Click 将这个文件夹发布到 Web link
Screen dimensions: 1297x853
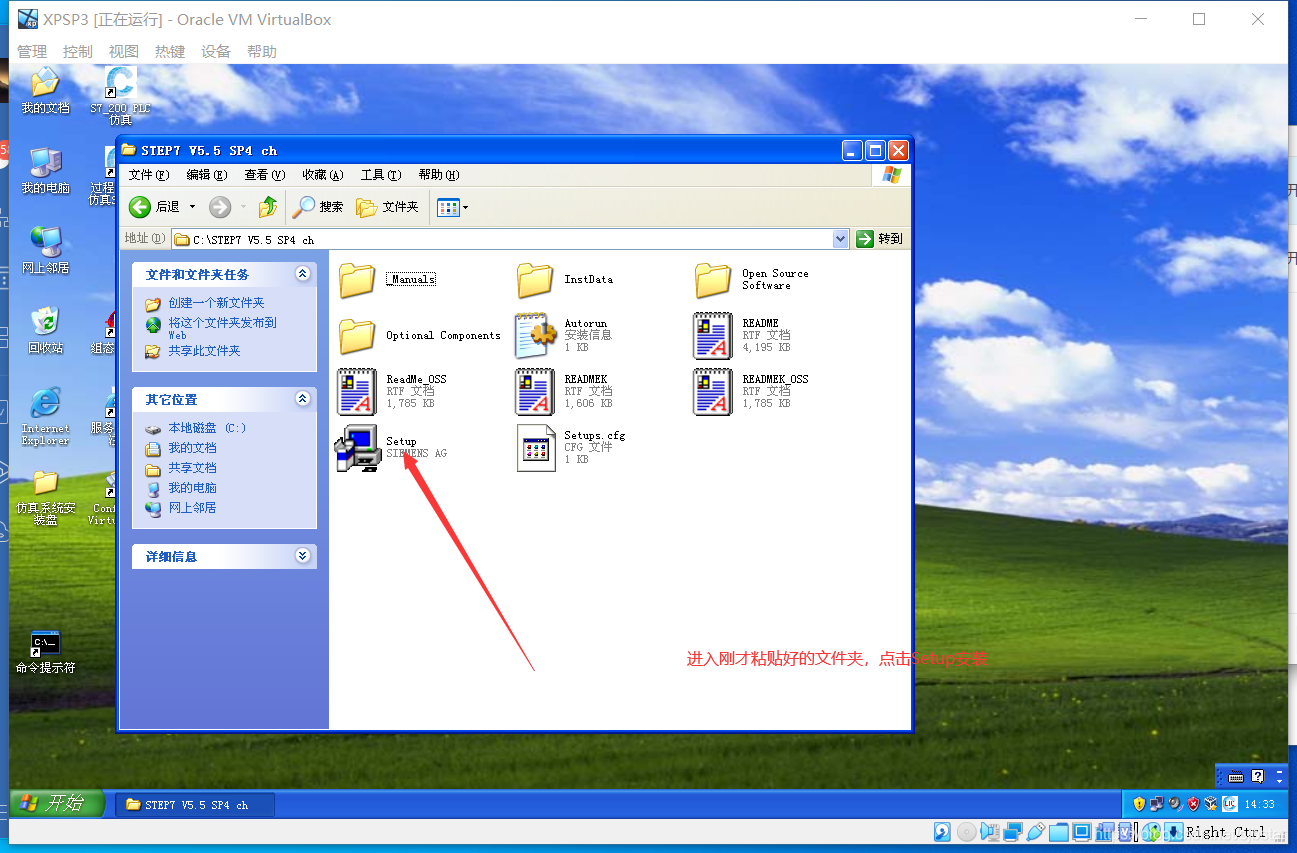pyautogui.click(x=222, y=328)
